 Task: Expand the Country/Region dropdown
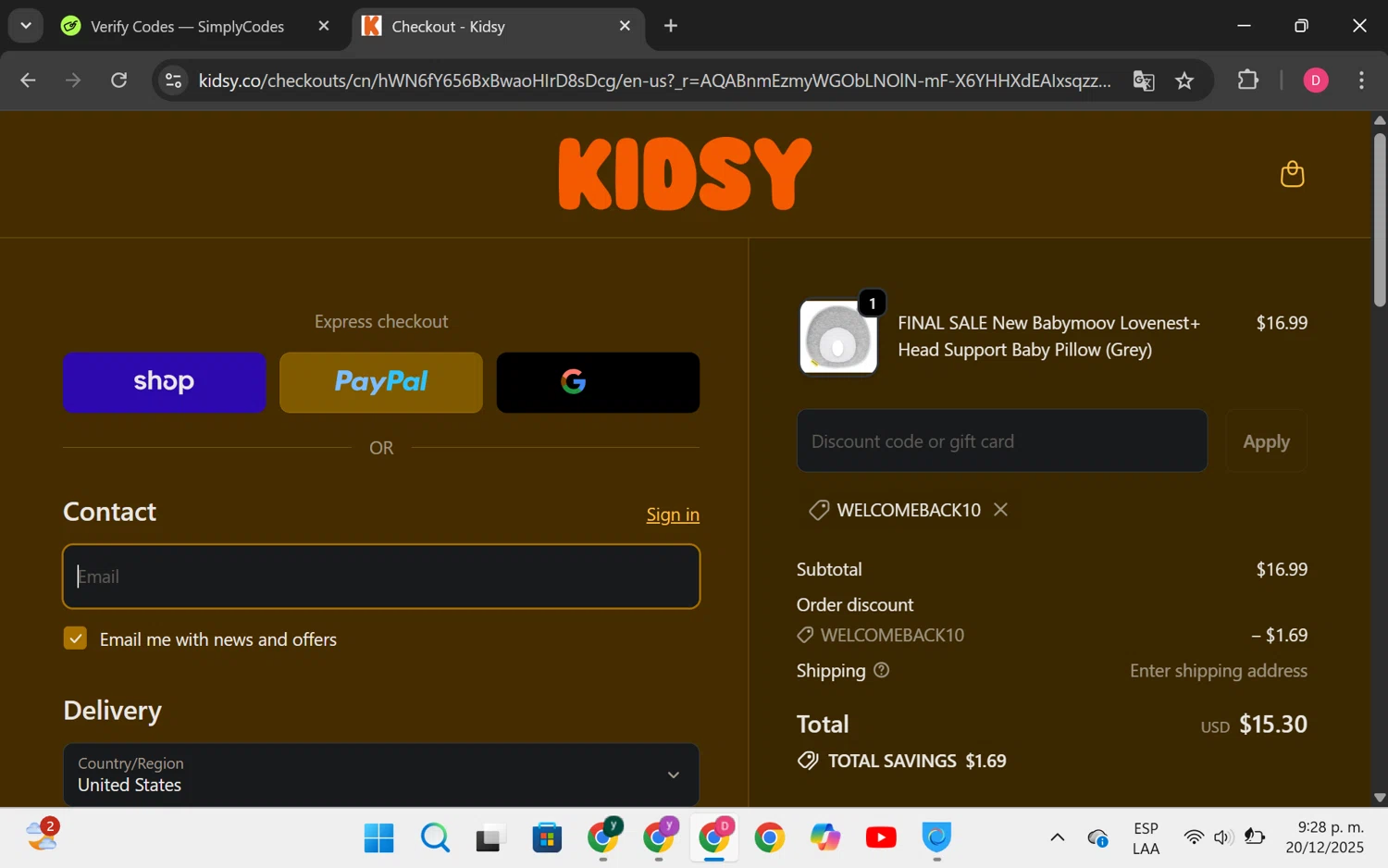pos(381,775)
